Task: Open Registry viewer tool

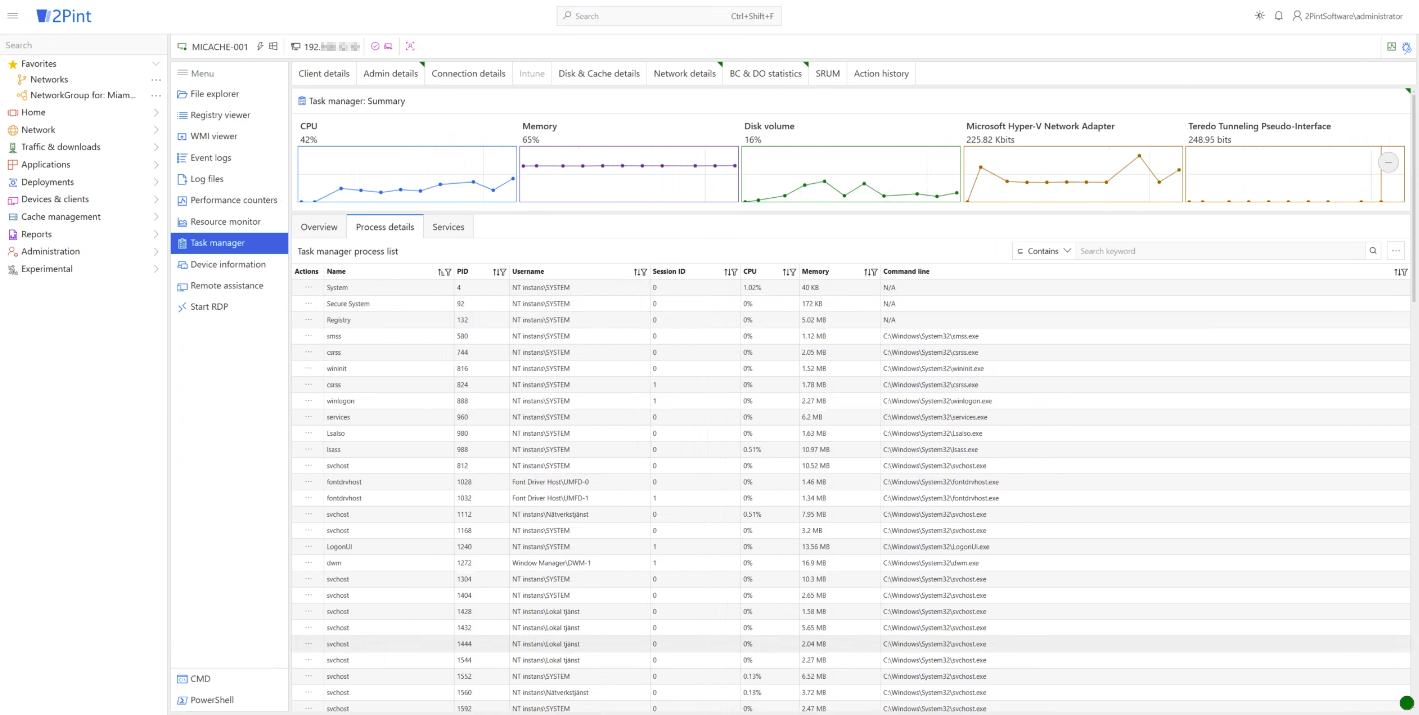Action: (x=229, y=115)
